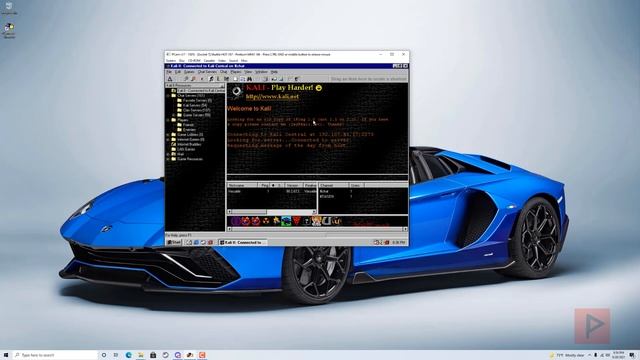The width and height of the screenshot is (640, 360).
Task: Open File Explorer from the taskbar
Action: 141,355
